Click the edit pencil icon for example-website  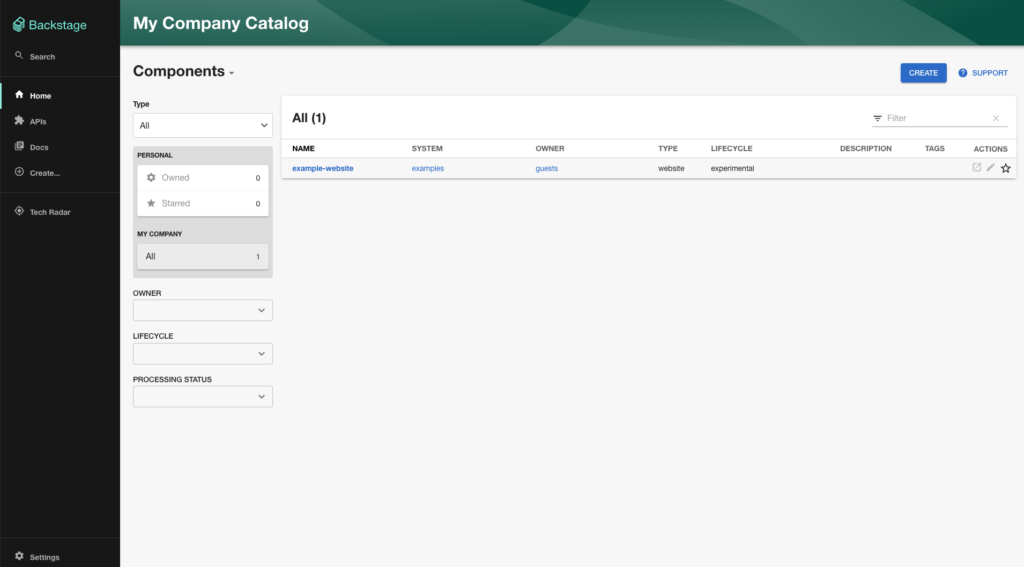tap(991, 168)
